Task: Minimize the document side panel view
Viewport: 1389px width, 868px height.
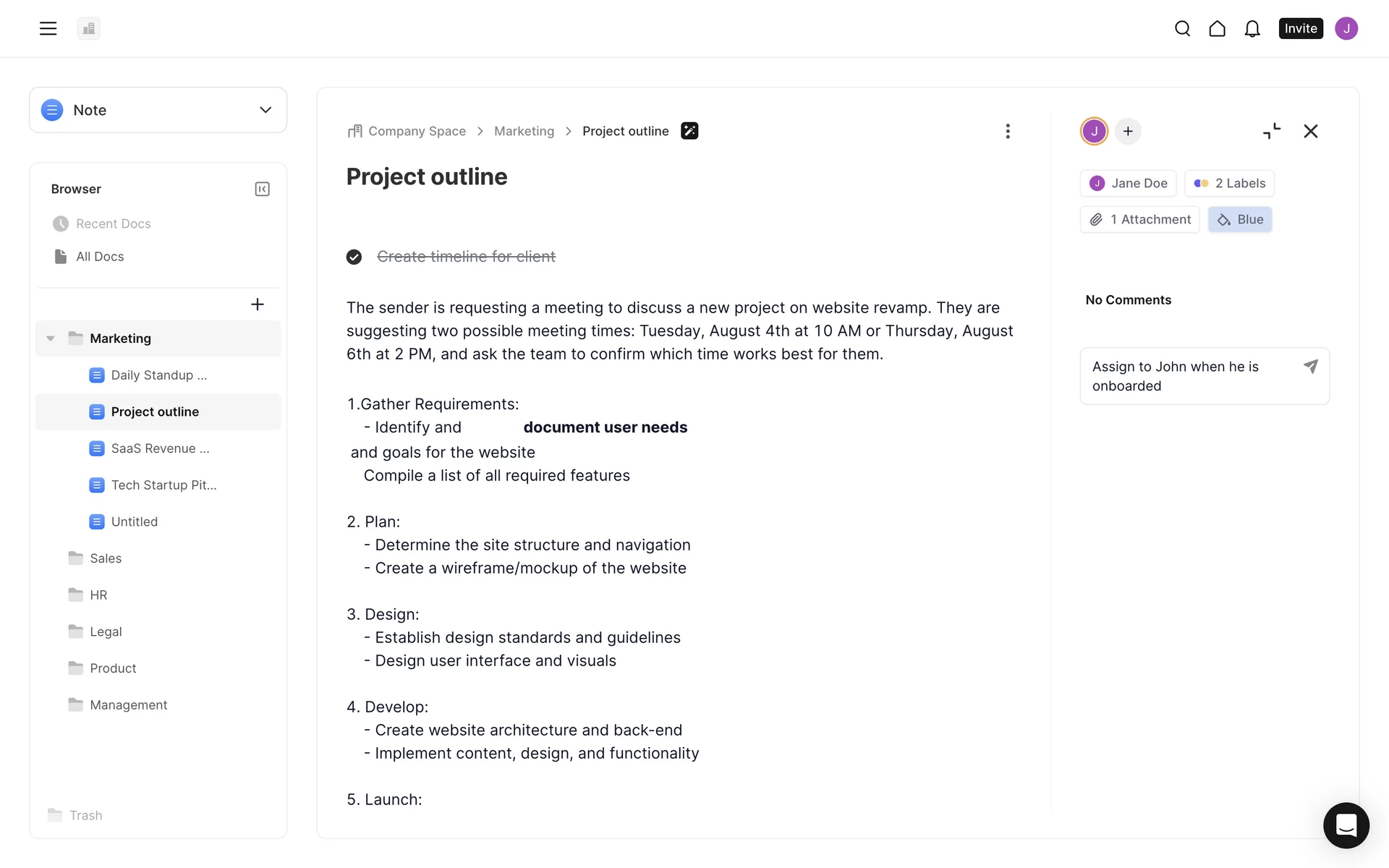Action: [x=1271, y=131]
